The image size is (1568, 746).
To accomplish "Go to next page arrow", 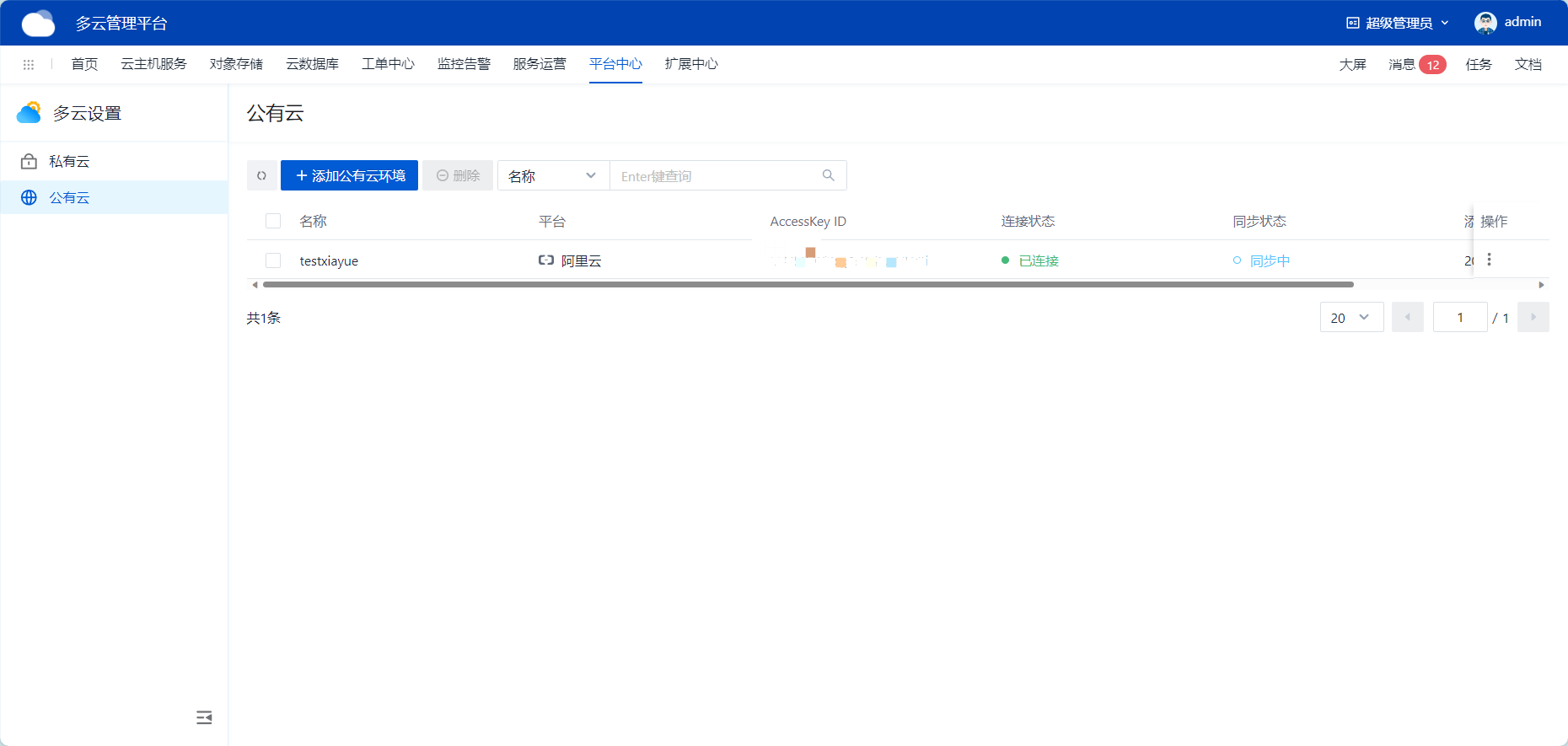I will [1533, 317].
